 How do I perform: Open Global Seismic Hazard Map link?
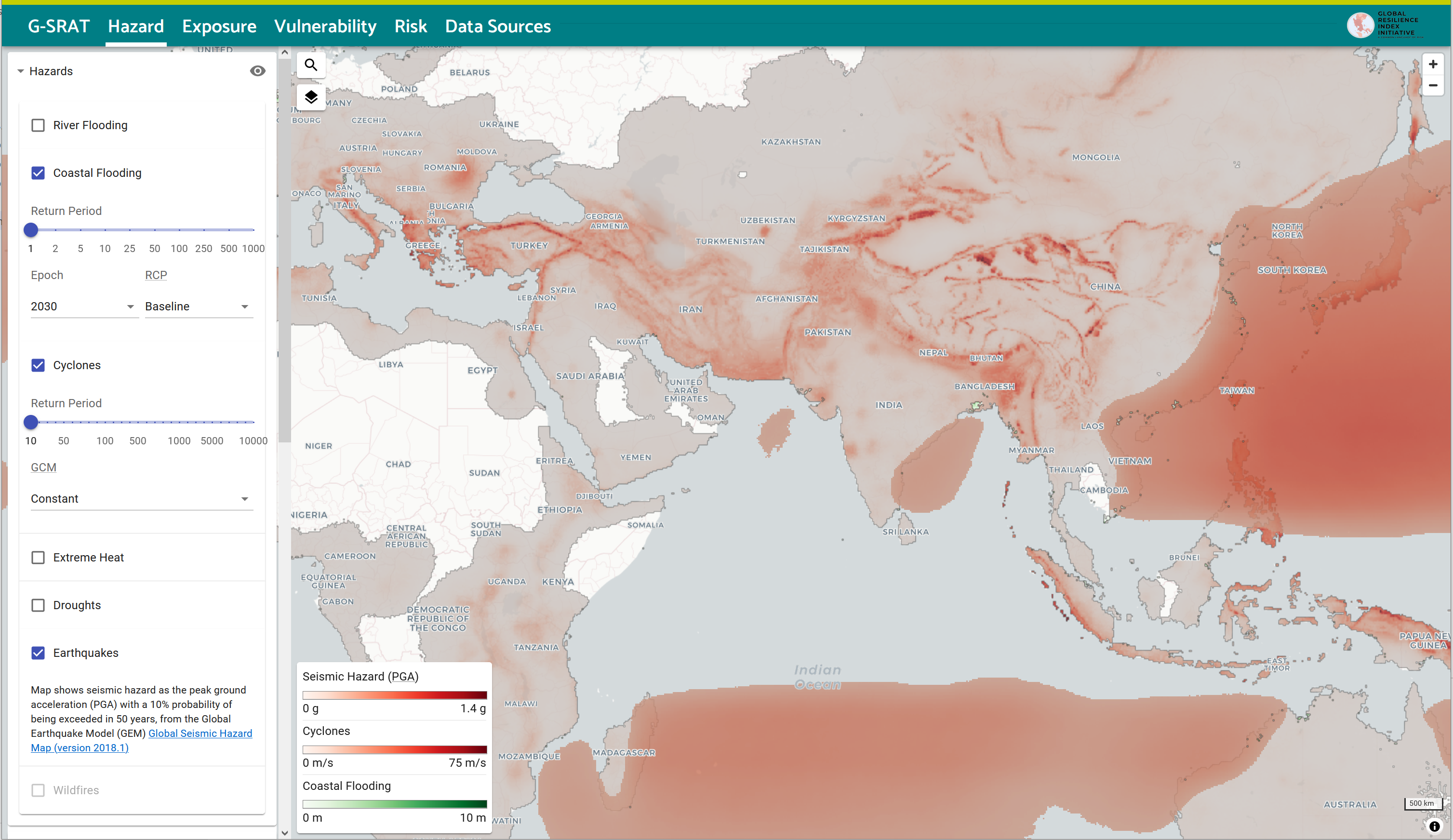(x=200, y=733)
